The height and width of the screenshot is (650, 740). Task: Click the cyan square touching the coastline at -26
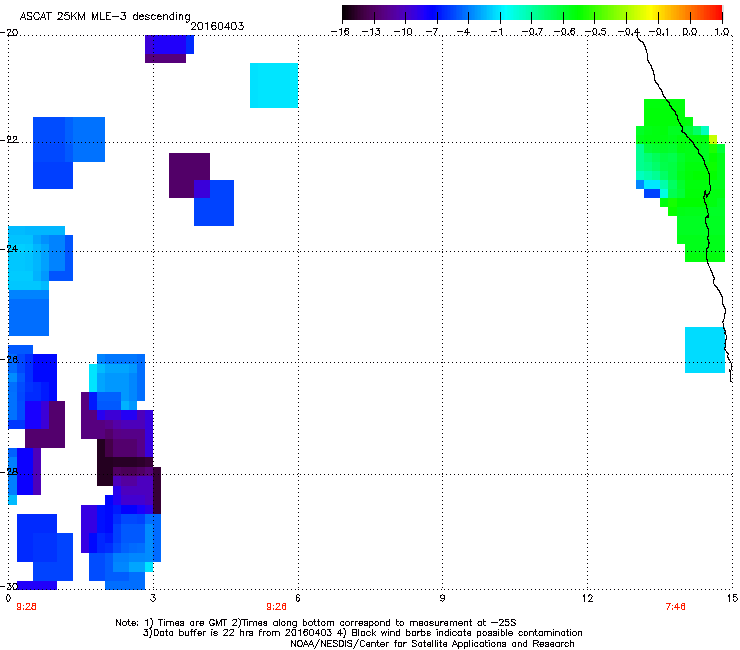(705, 350)
